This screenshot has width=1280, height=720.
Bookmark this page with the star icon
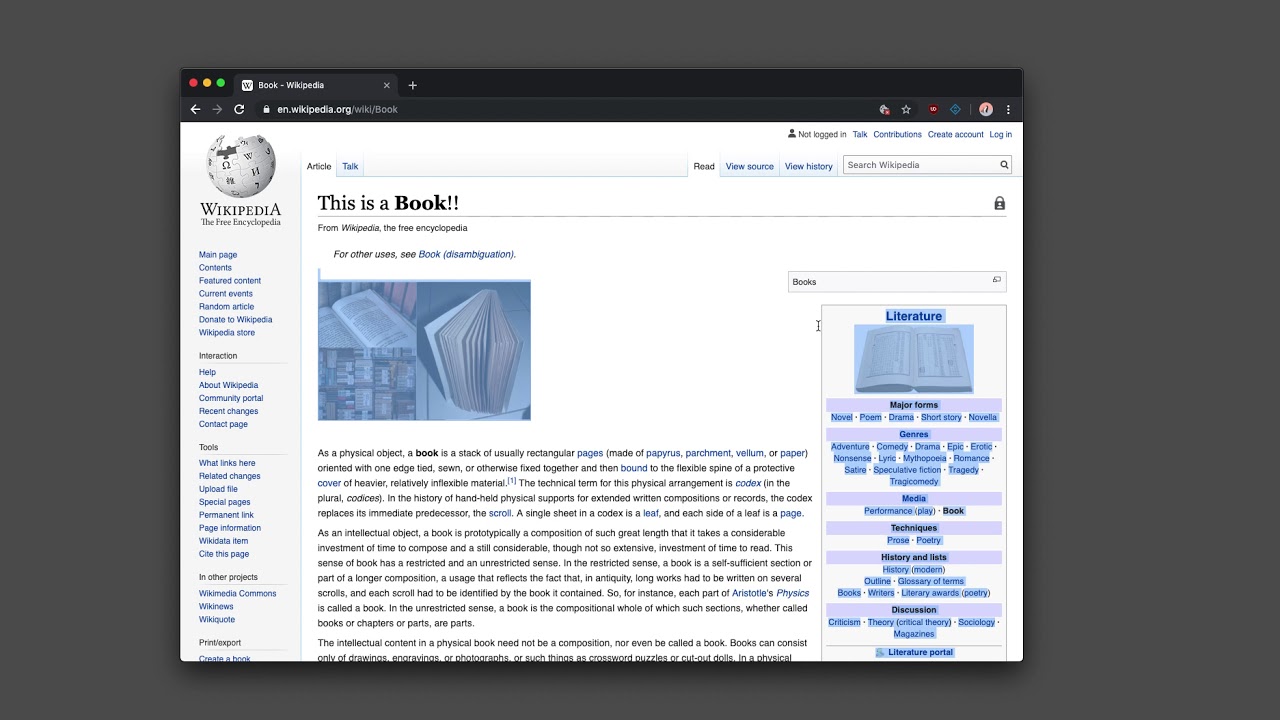pos(906,109)
